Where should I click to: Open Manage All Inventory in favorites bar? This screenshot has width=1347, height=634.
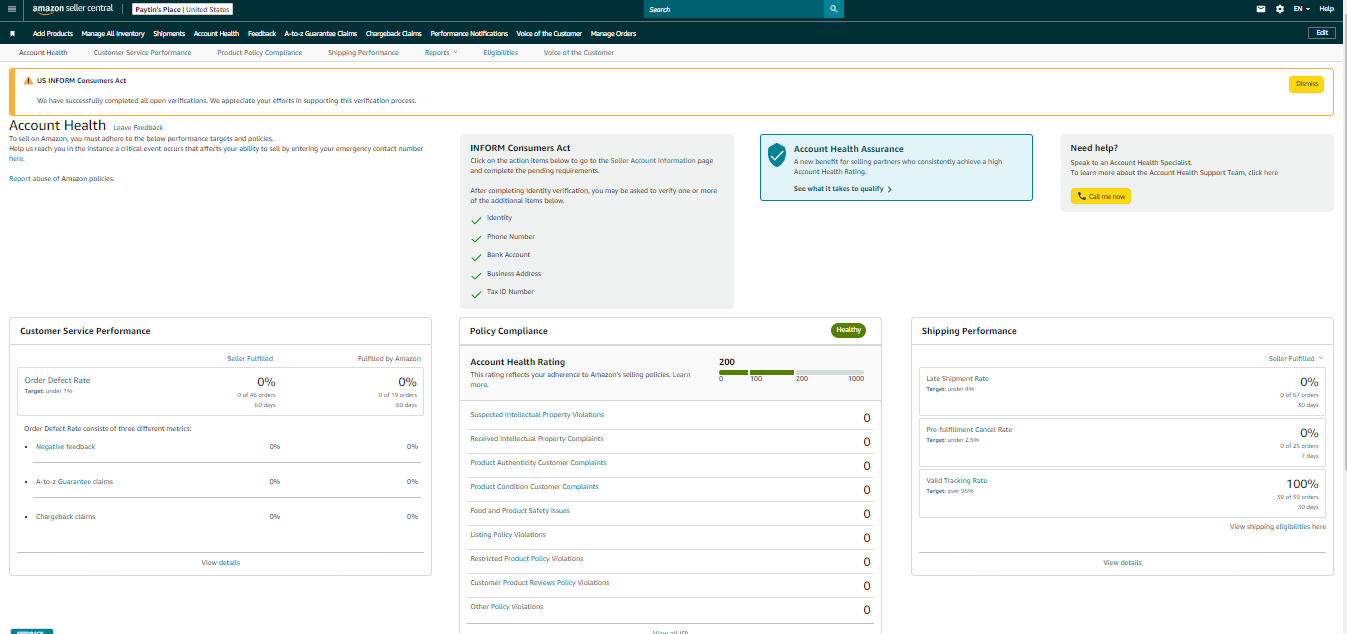[113, 33]
